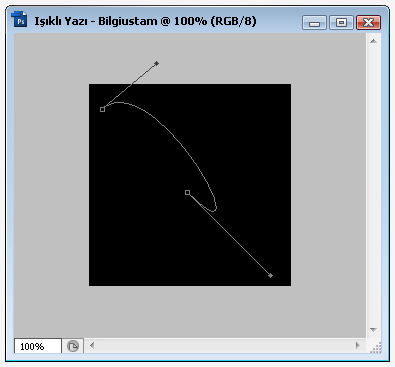This screenshot has height=367, width=395.
Task: Click the vertical scrollbar up arrow
Action: click(374, 41)
